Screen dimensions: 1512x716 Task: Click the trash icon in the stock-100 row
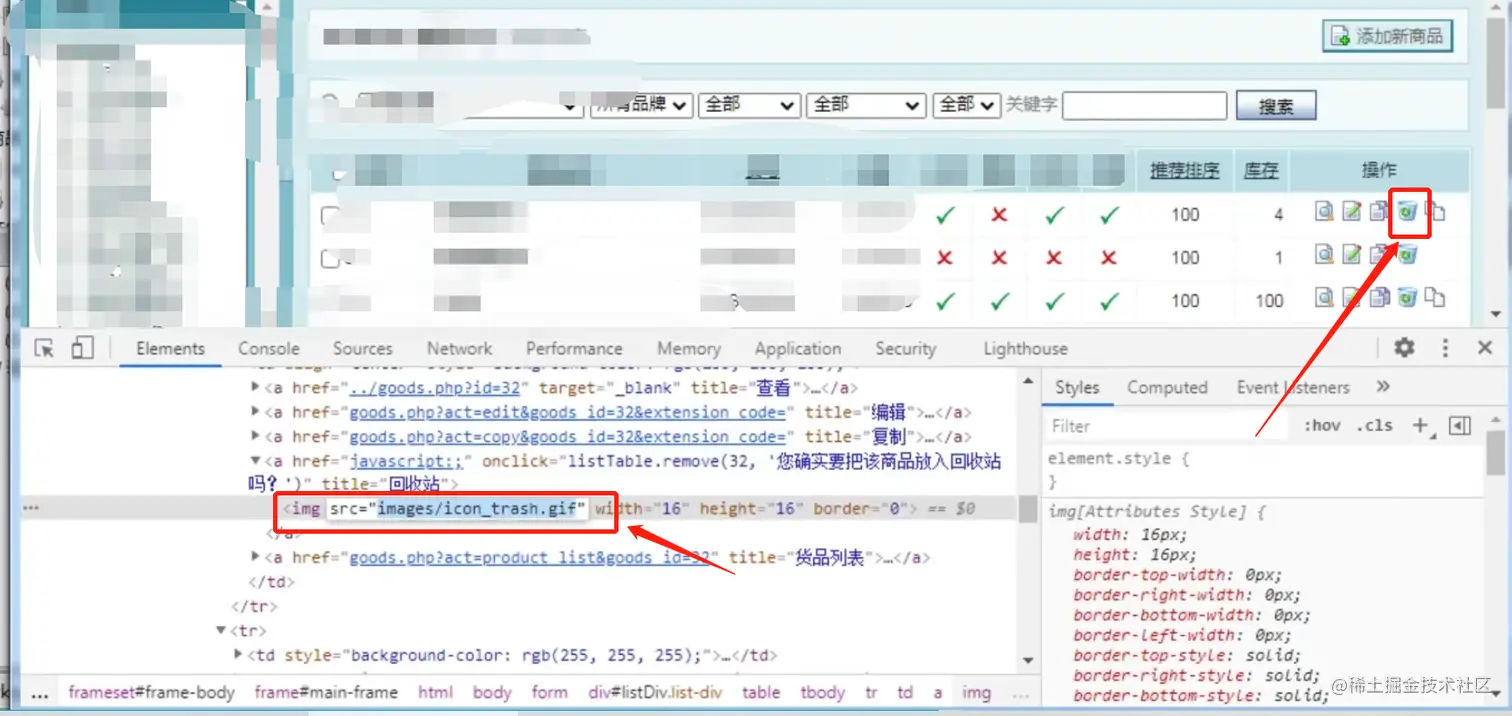click(1407, 297)
